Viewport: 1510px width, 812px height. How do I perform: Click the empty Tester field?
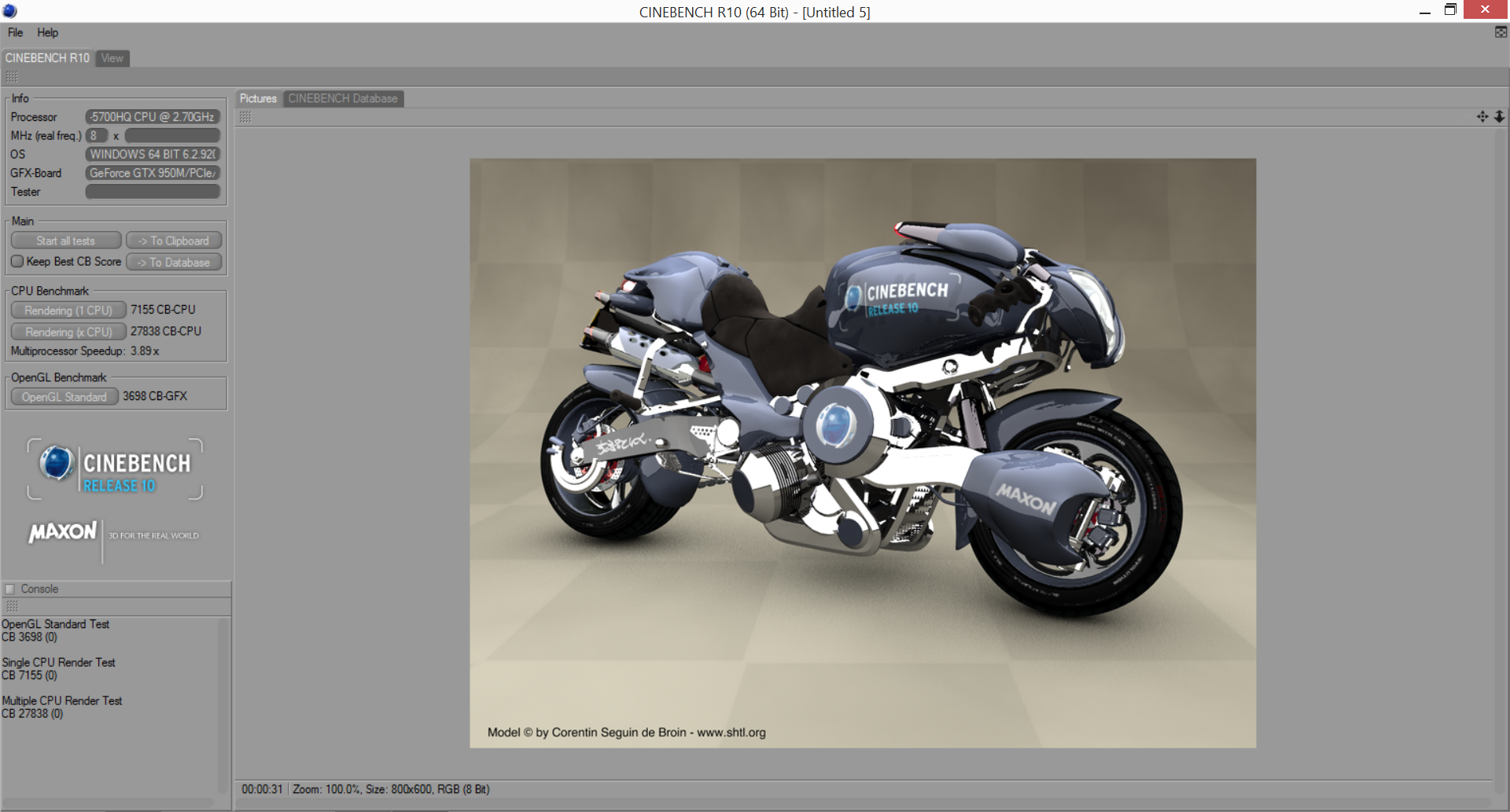[x=153, y=192]
